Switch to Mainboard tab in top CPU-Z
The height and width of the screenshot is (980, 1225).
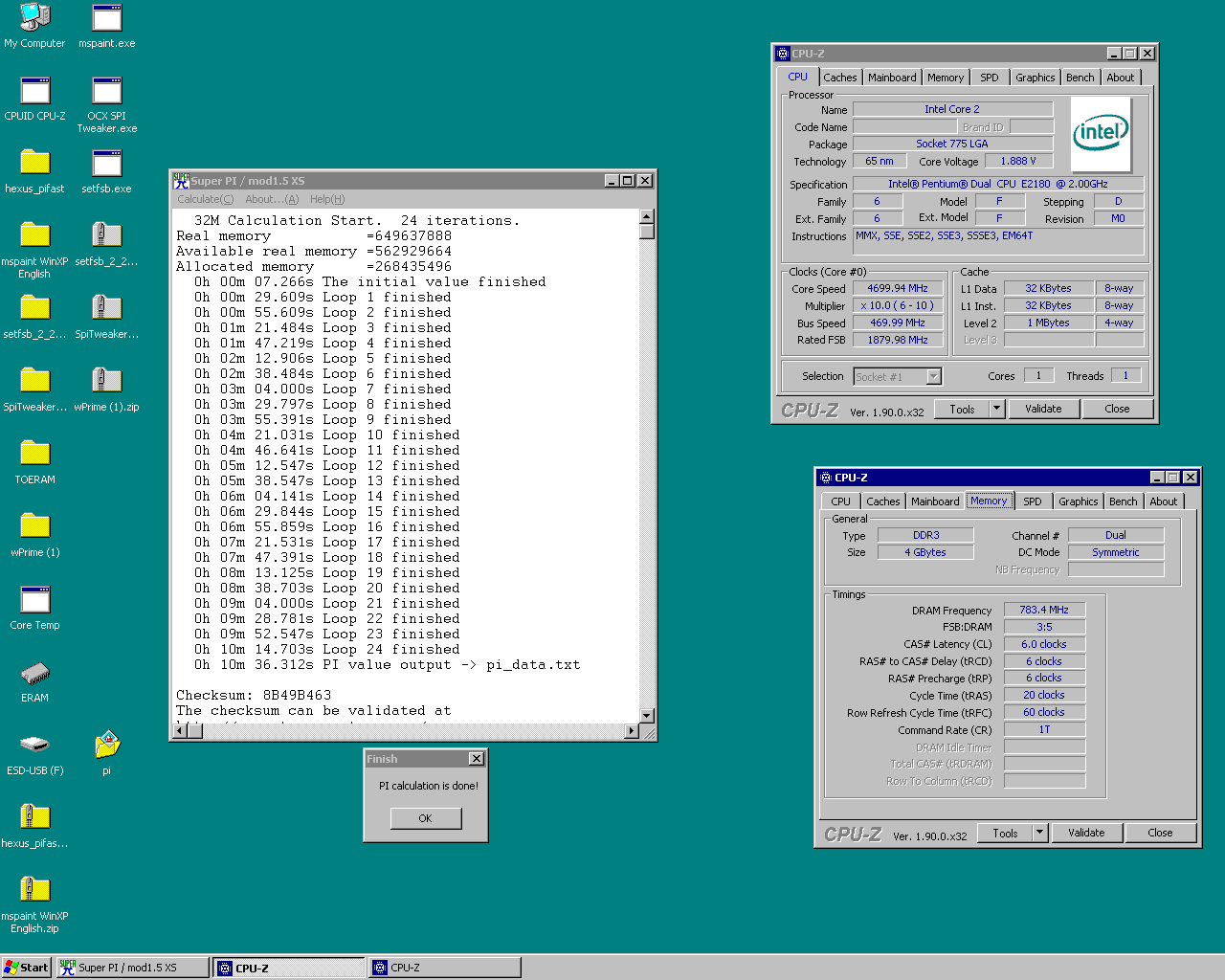(x=892, y=78)
